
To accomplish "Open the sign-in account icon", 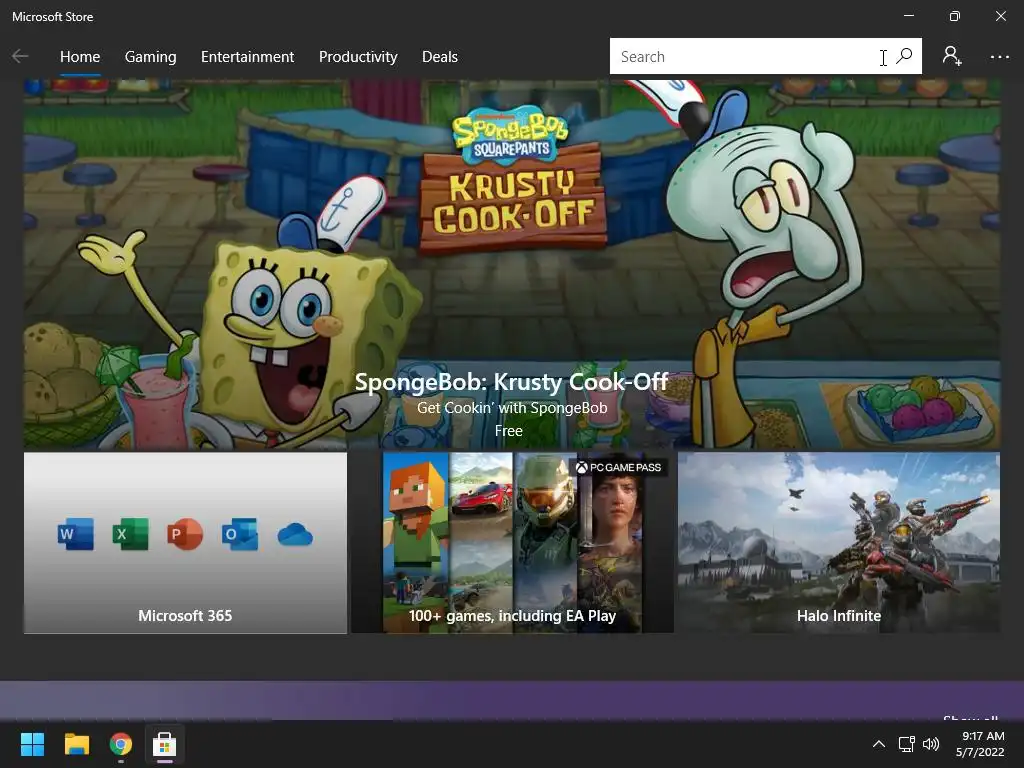I will coord(952,56).
